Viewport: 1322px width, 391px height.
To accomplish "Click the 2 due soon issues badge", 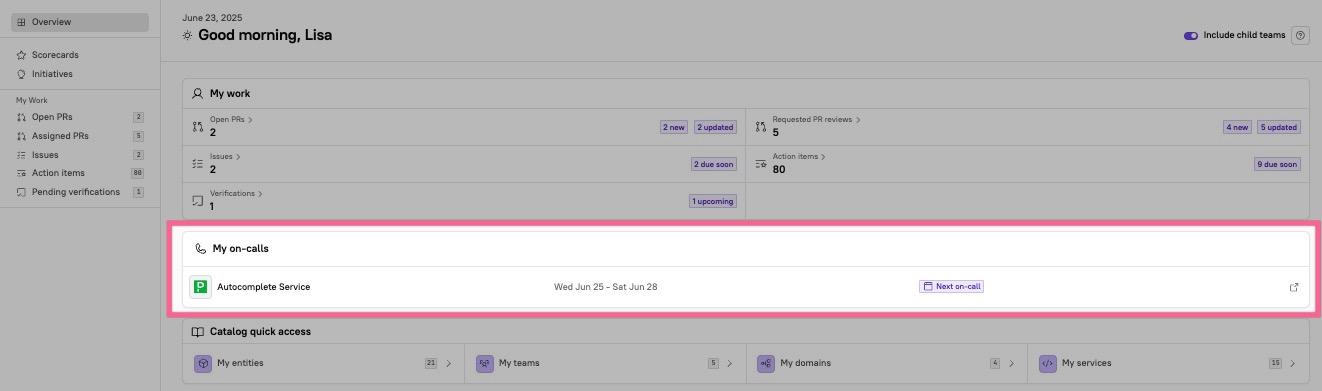I will click(713, 164).
